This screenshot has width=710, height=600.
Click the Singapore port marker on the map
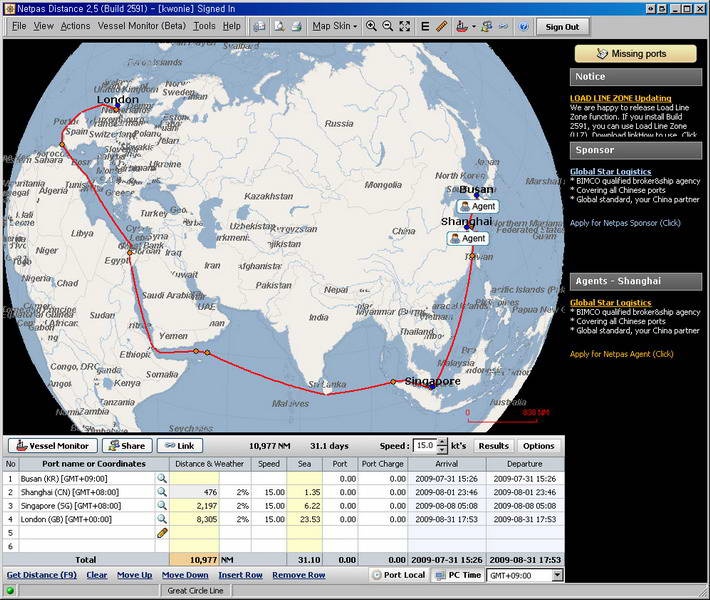coord(432,387)
